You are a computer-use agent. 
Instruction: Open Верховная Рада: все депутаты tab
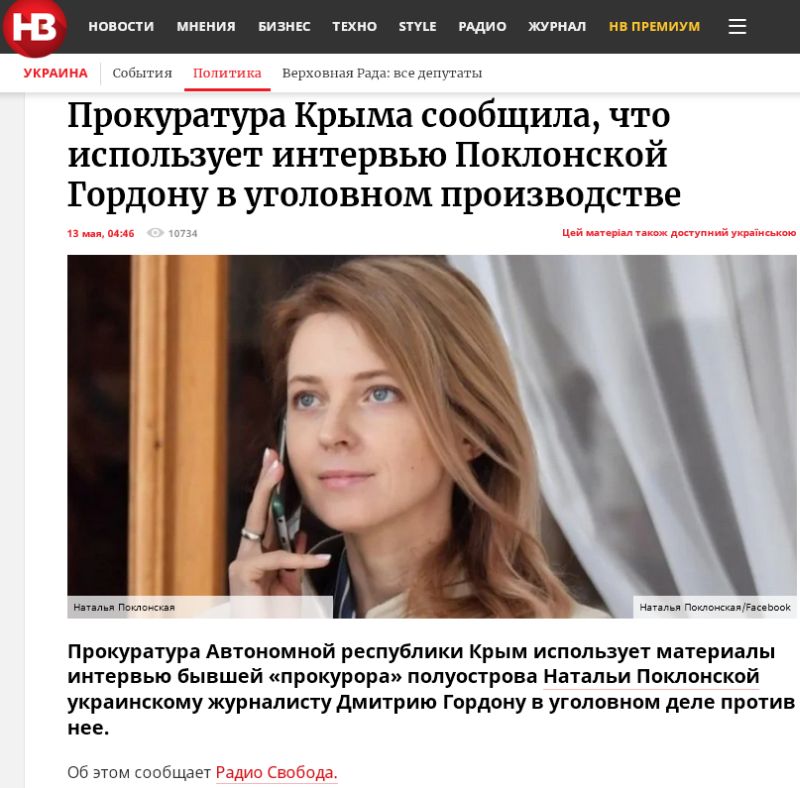[x=382, y=73]
